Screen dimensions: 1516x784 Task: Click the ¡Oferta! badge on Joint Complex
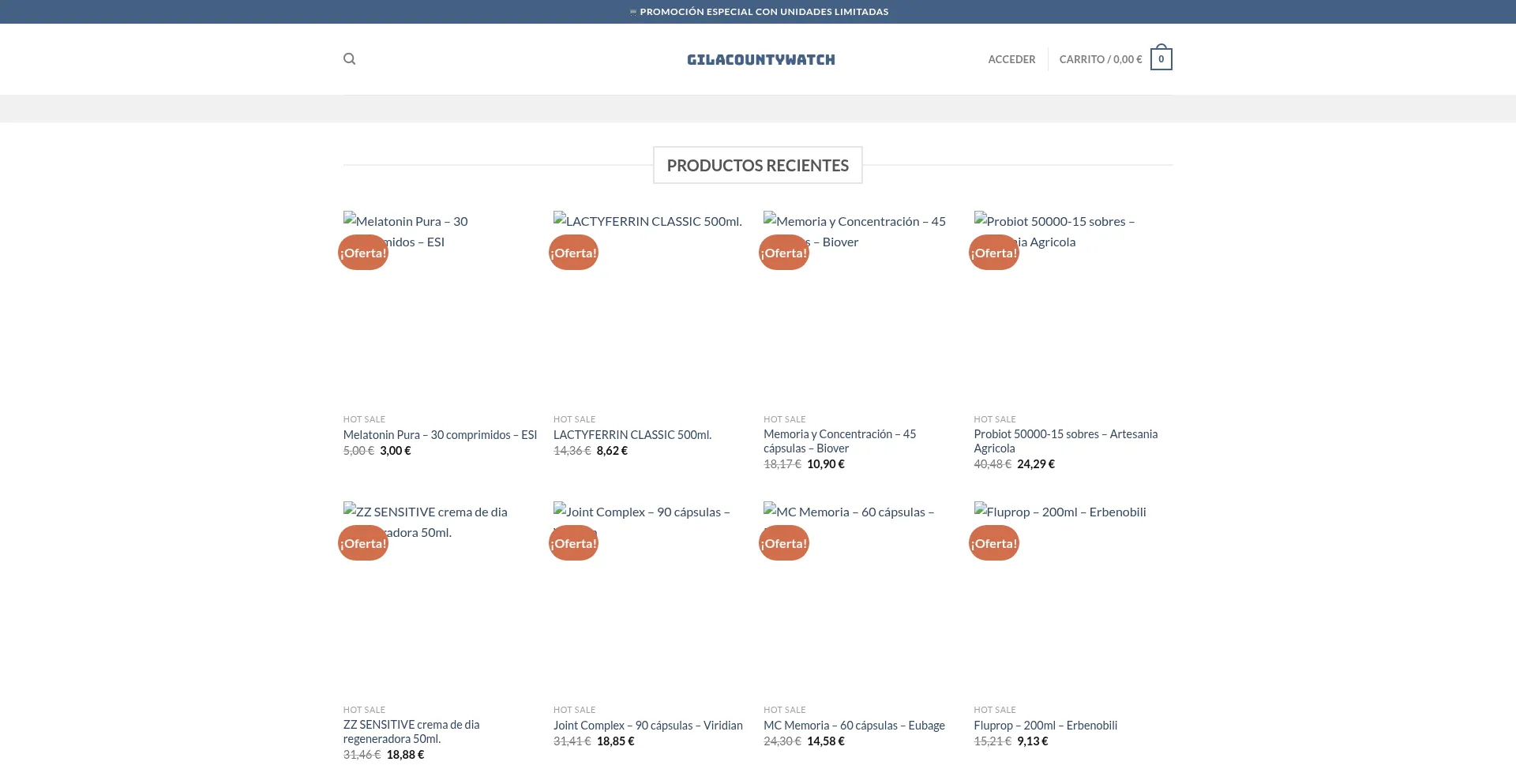(x=573, y=543)
